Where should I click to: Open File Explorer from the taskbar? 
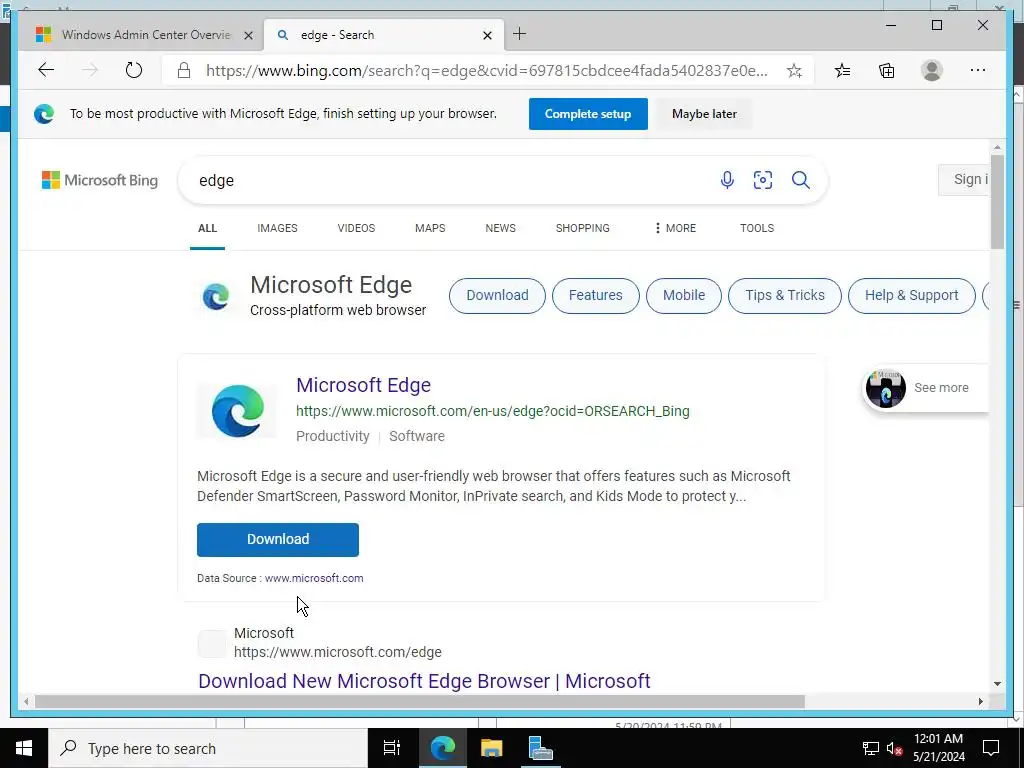(x=491, y=748)
